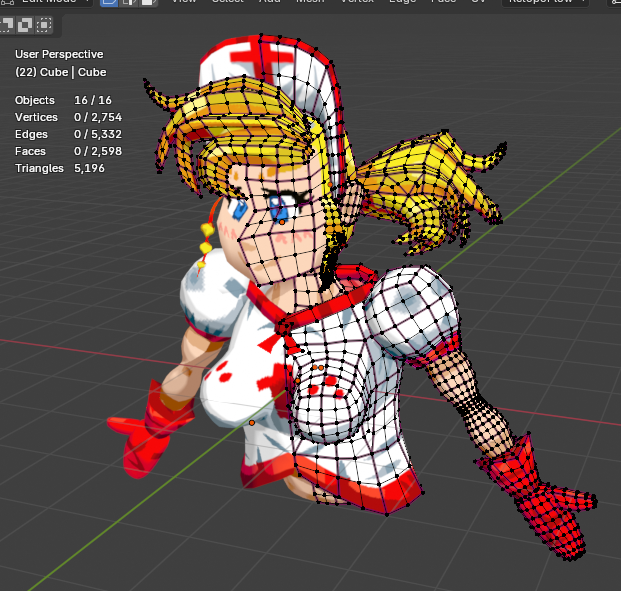Open the Edge menu
This screenshot has width=621, height=591.
(x=403, y=2)
